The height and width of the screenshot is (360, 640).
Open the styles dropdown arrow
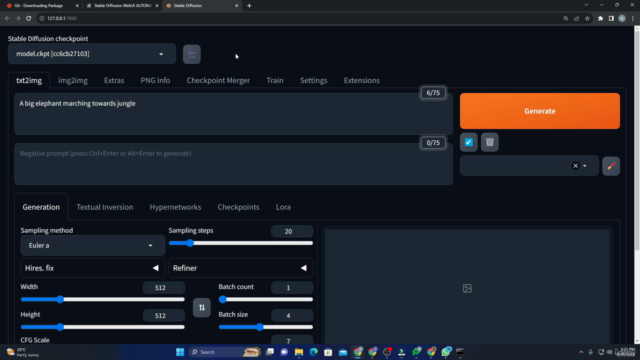(x=584, y=166)
